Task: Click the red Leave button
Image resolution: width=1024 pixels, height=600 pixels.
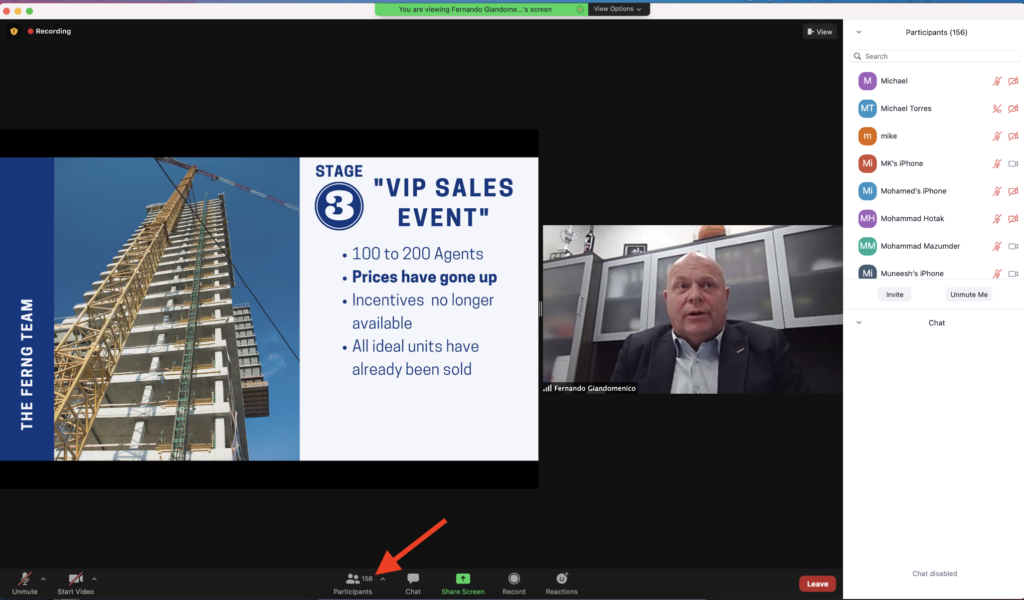Action: pyautogui.click(x=817, y=584)
